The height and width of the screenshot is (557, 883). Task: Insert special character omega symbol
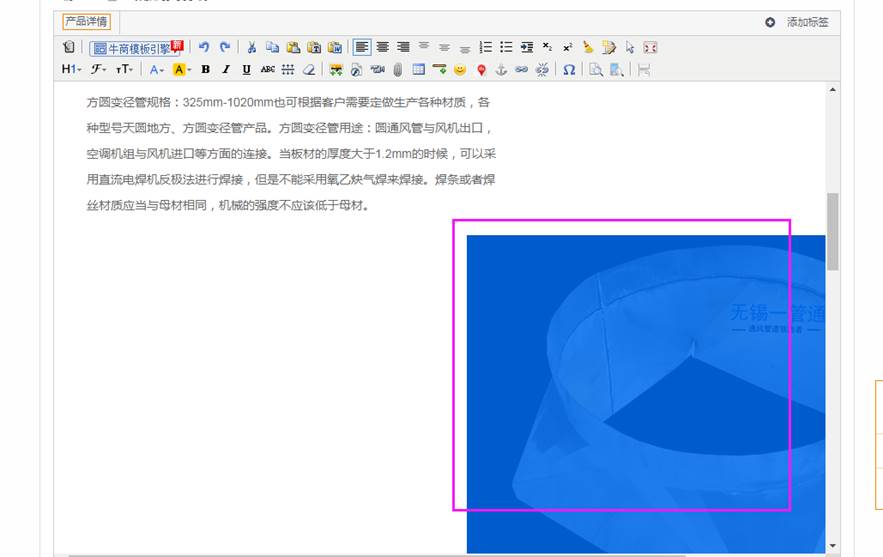tap(569, 69)
